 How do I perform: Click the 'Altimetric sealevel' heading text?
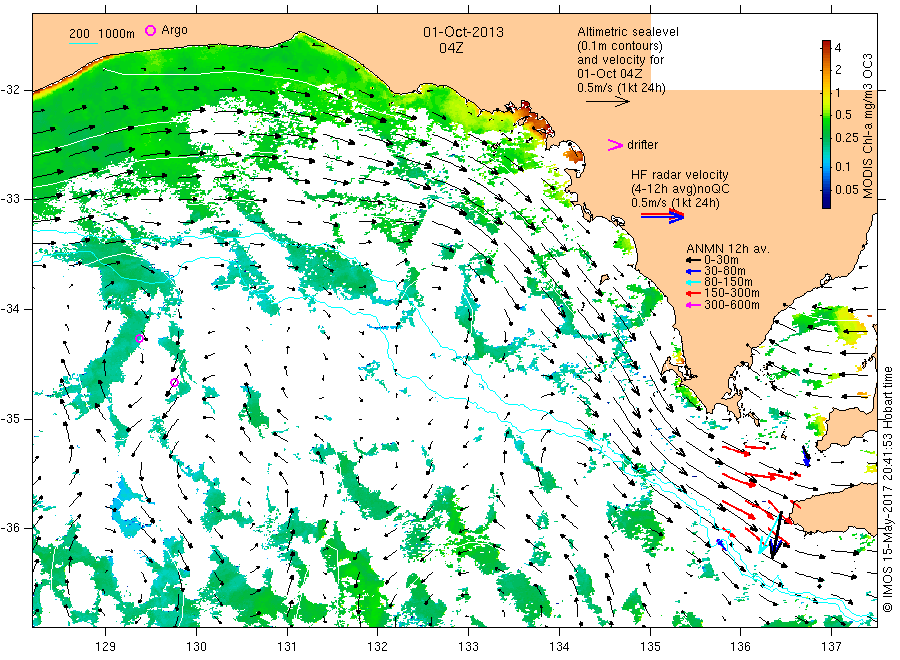[x=628, y=32]
